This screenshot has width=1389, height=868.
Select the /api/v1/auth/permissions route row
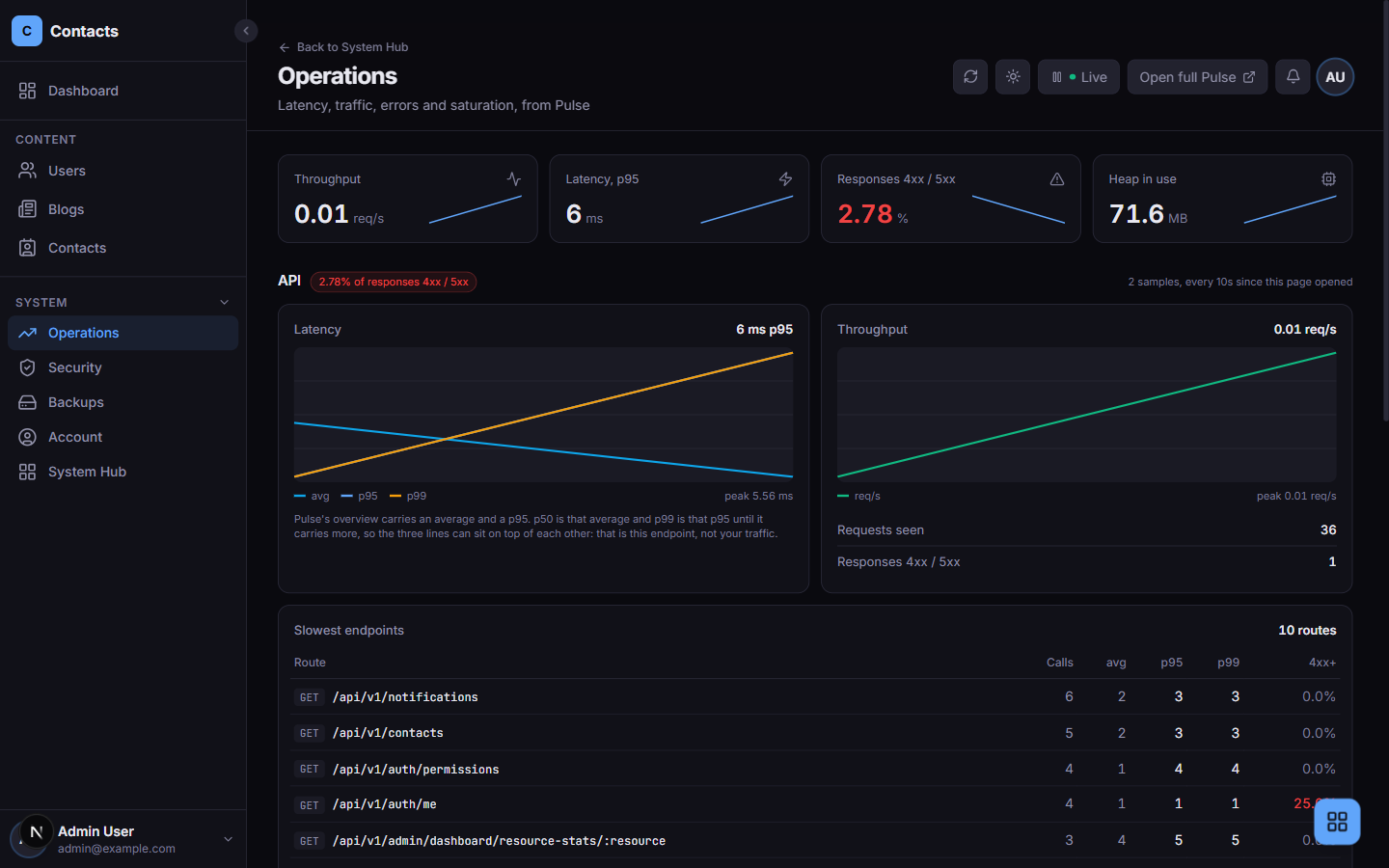click(x=815, y=769)
